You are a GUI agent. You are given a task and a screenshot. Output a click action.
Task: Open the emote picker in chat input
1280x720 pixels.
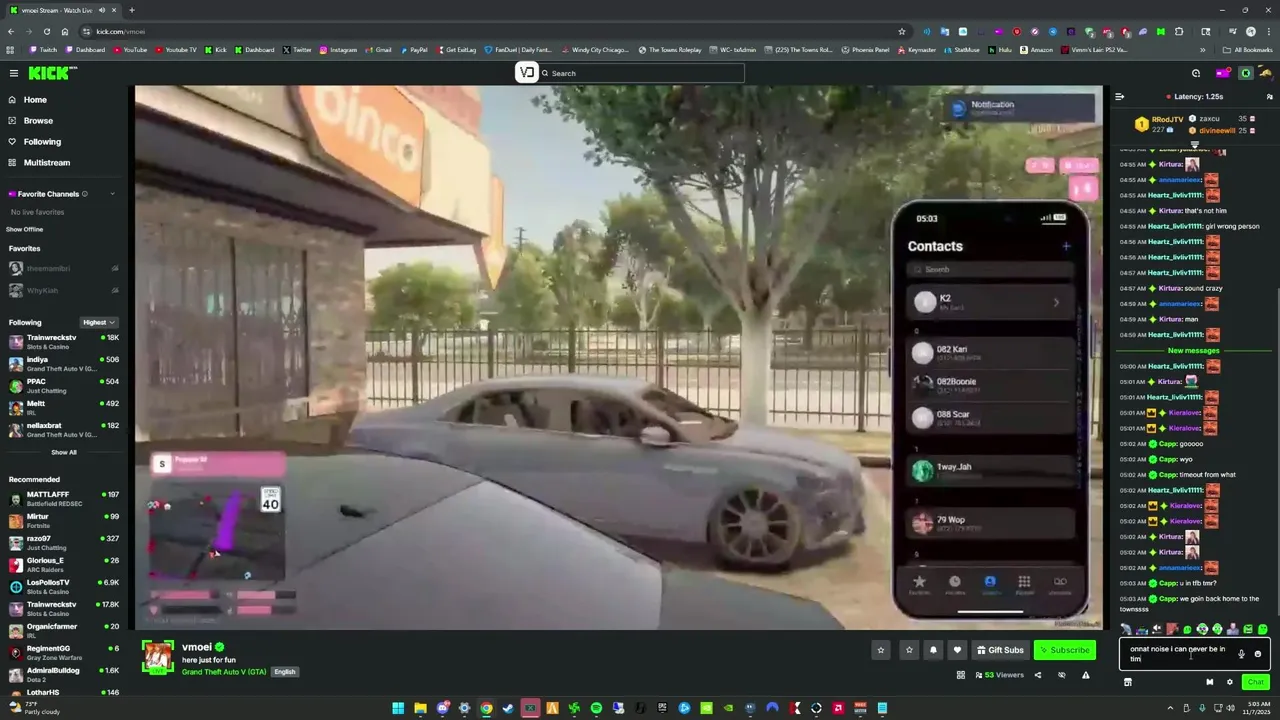(1258, 654)
